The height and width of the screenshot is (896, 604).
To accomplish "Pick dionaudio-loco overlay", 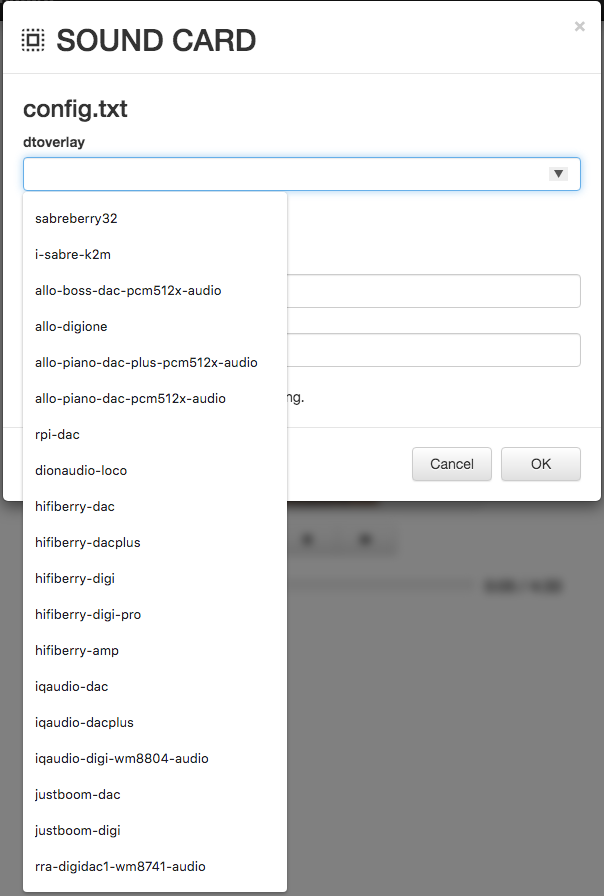I will click(x=155, y=470).
